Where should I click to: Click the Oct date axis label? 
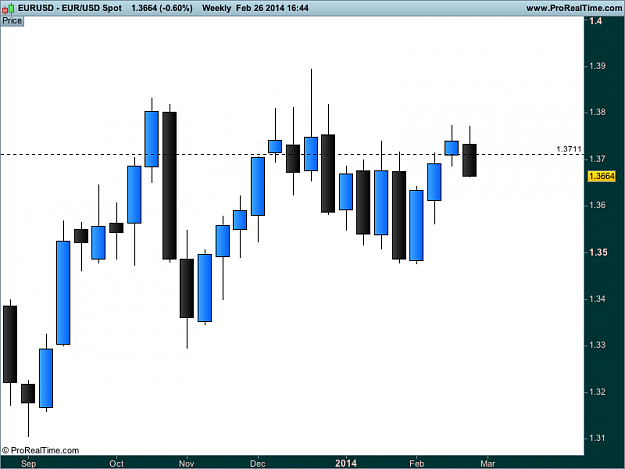tap(116, 463)
